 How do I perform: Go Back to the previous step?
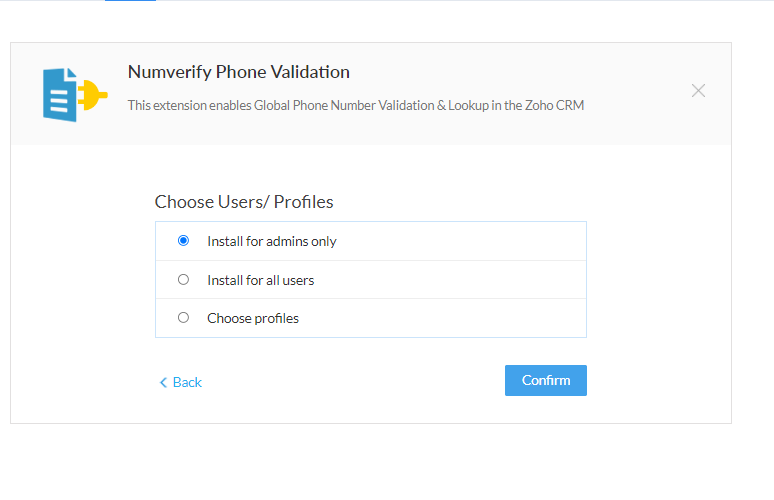tap(181, 383)
